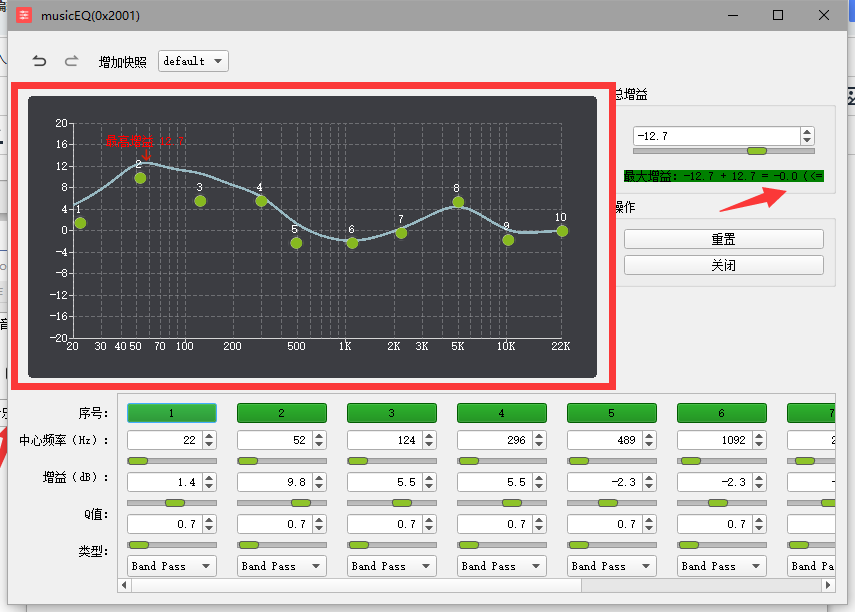855x612 pixels.
Task: Select EQ node 9 on the graph
Action: 508,239
